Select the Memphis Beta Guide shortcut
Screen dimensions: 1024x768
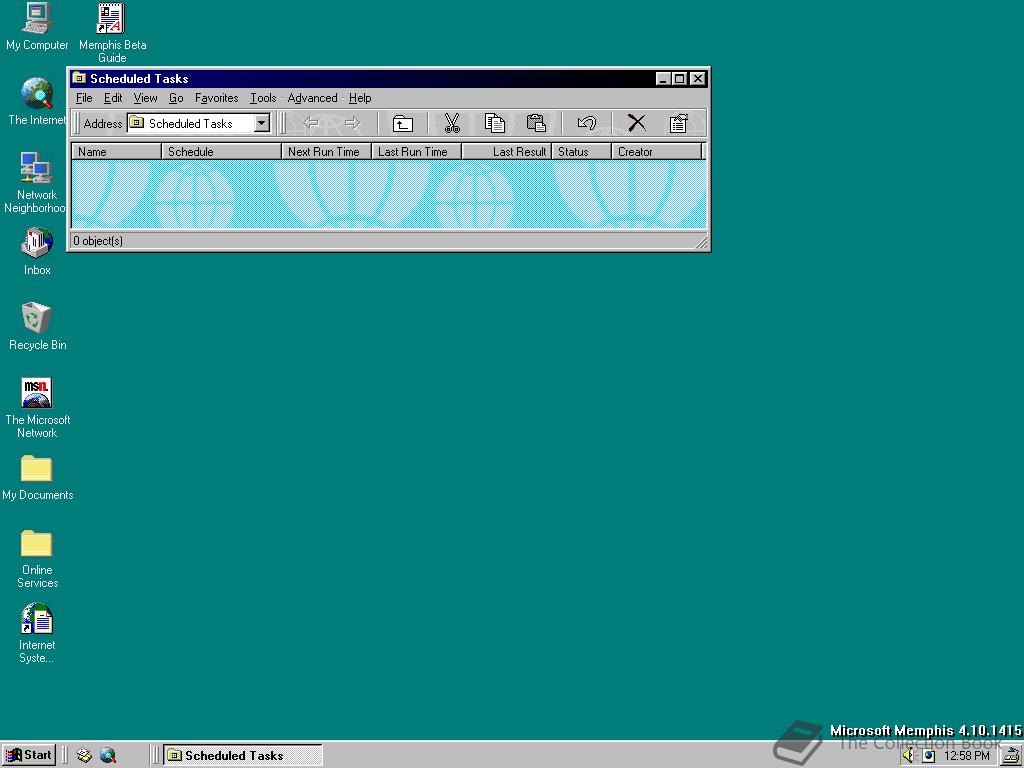point(112,33)
